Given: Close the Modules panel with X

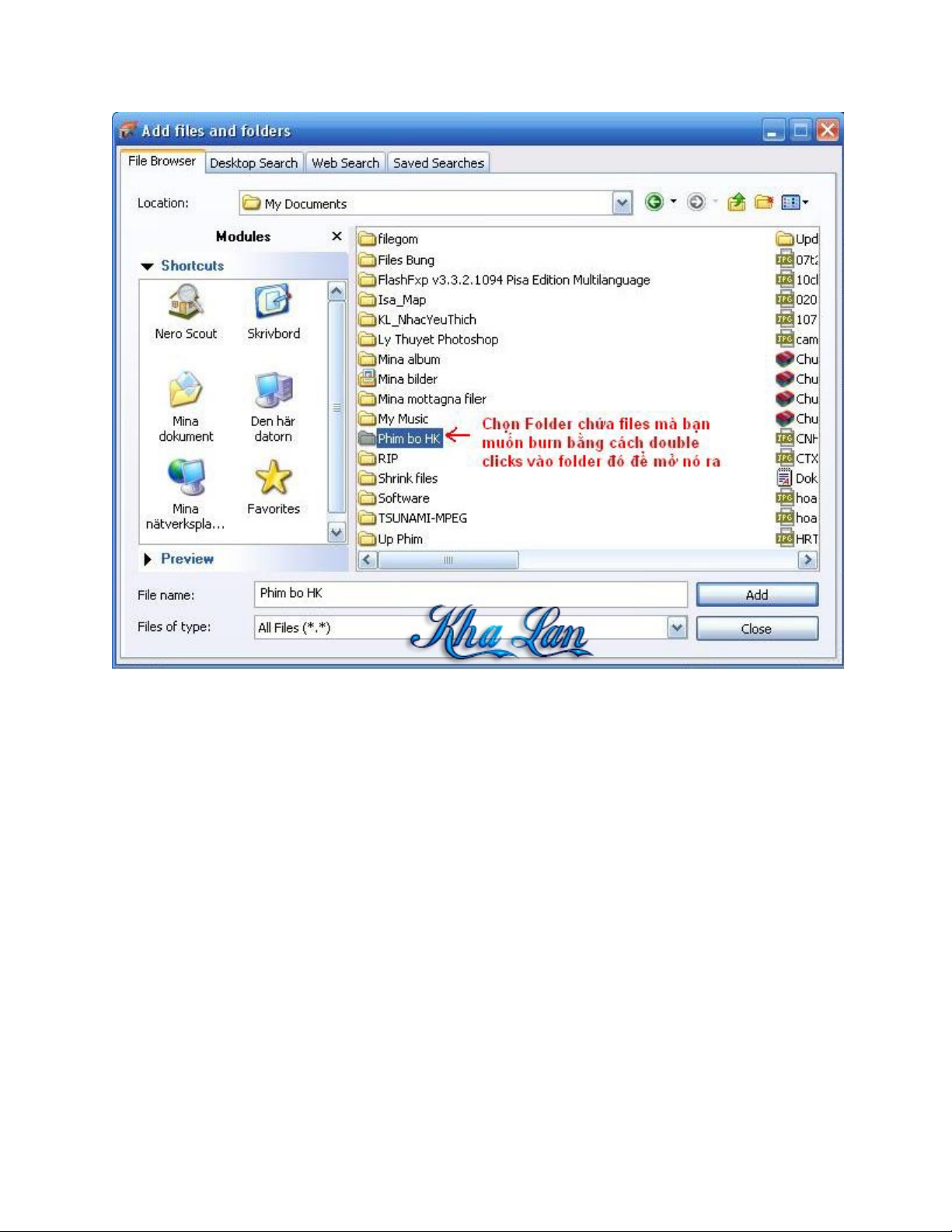Looking at the screenshot, I should coord(337,236).
